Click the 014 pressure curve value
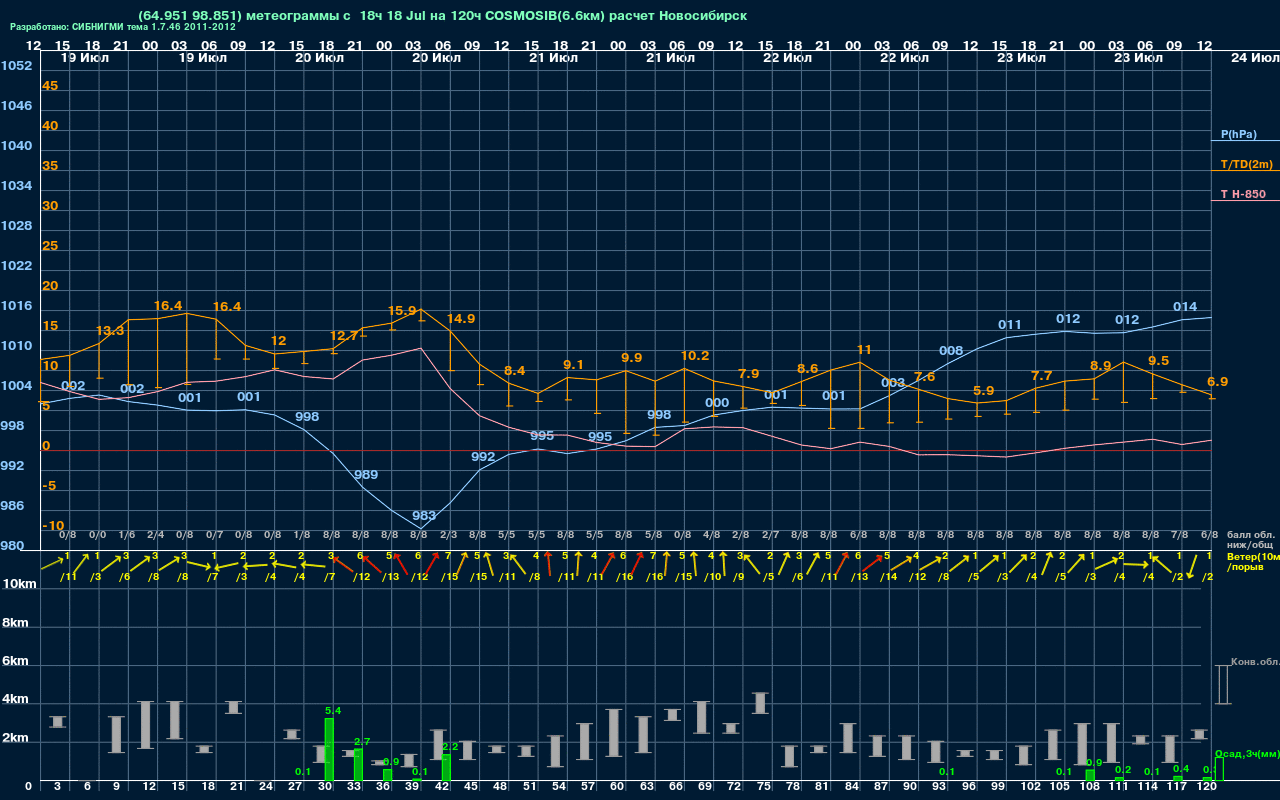This screenshot has height=800, width=1280. tap(1185, 307)
